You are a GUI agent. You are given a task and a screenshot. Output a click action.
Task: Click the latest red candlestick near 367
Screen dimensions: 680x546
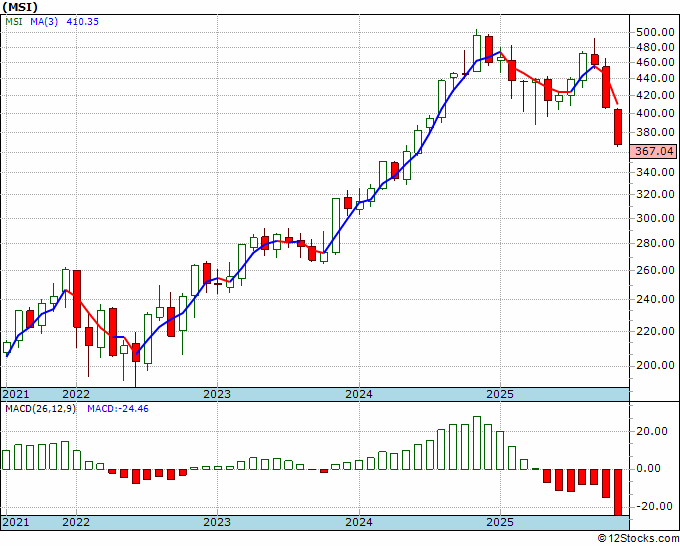618,127
